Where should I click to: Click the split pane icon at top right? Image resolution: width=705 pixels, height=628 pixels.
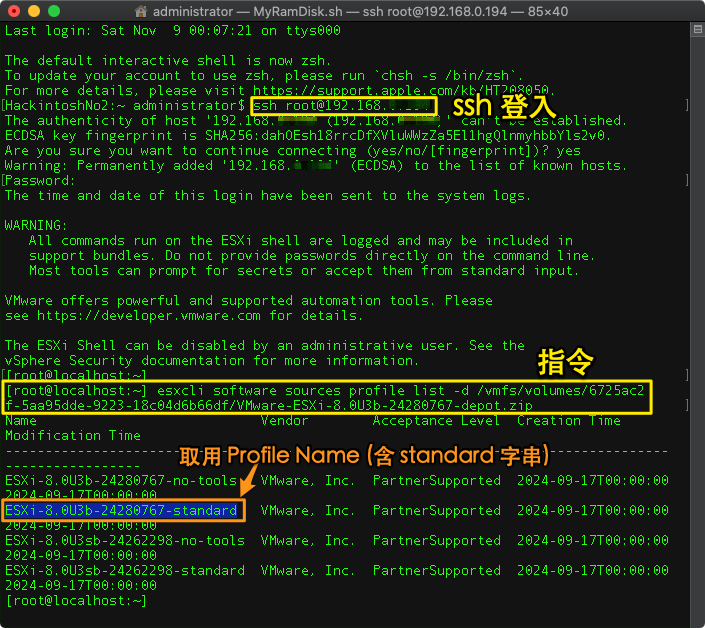697,30
